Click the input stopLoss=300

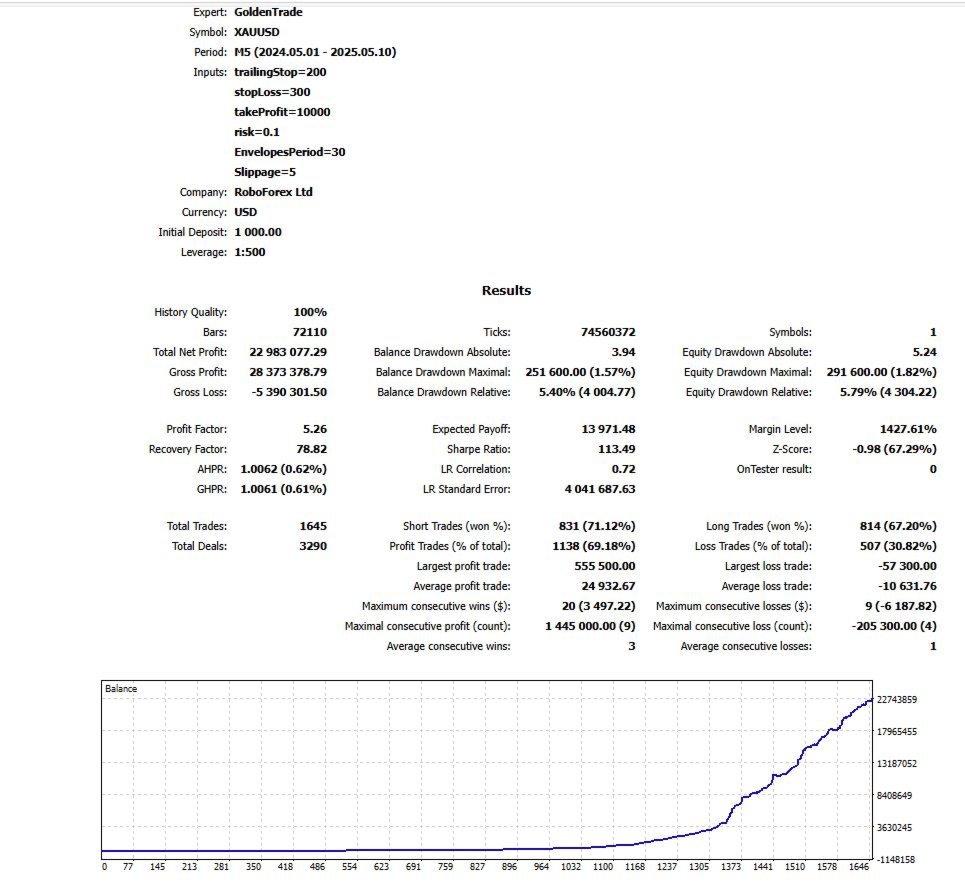tap(272, 92)
